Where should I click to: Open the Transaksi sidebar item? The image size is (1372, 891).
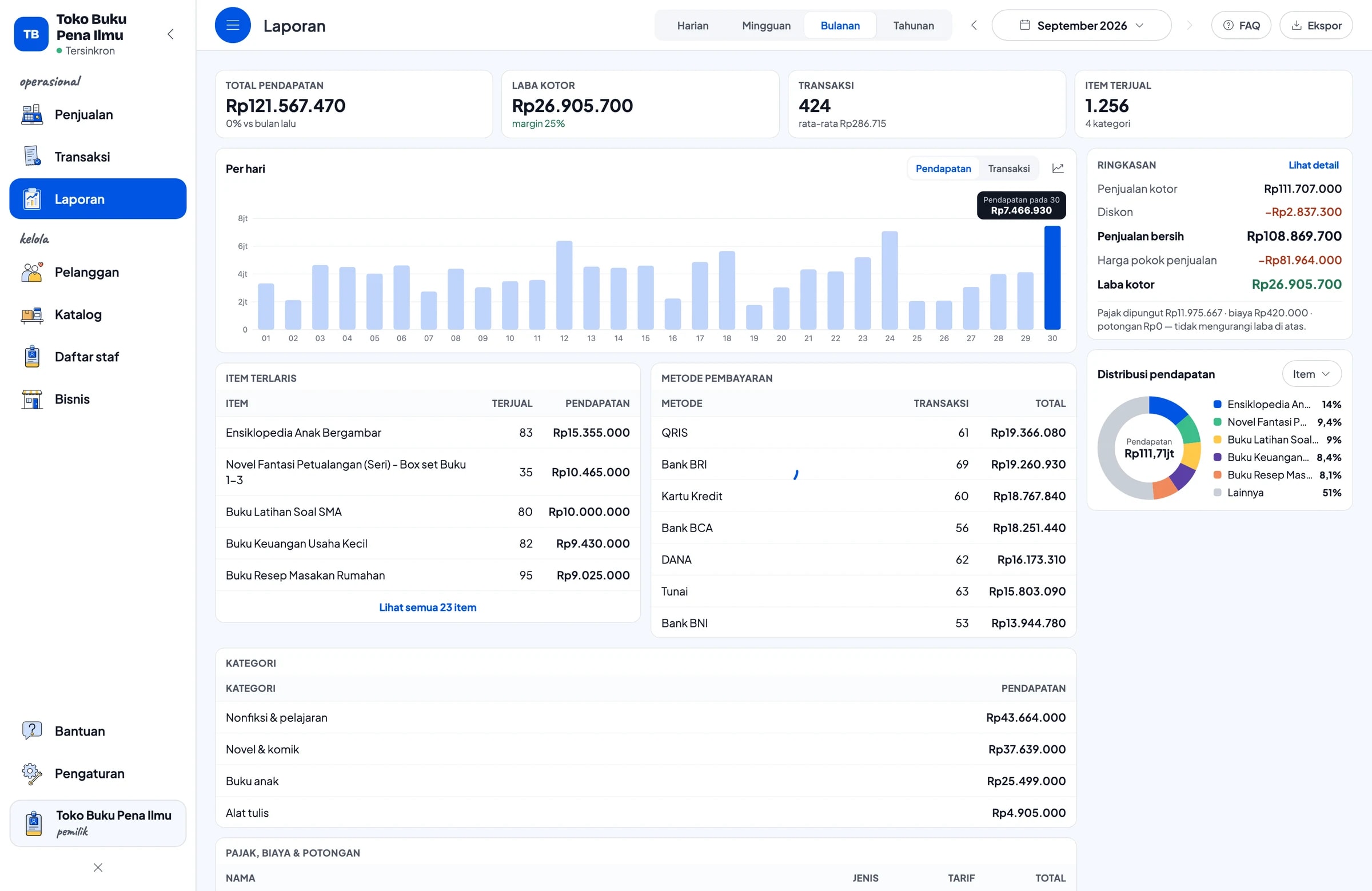[98, 157]
